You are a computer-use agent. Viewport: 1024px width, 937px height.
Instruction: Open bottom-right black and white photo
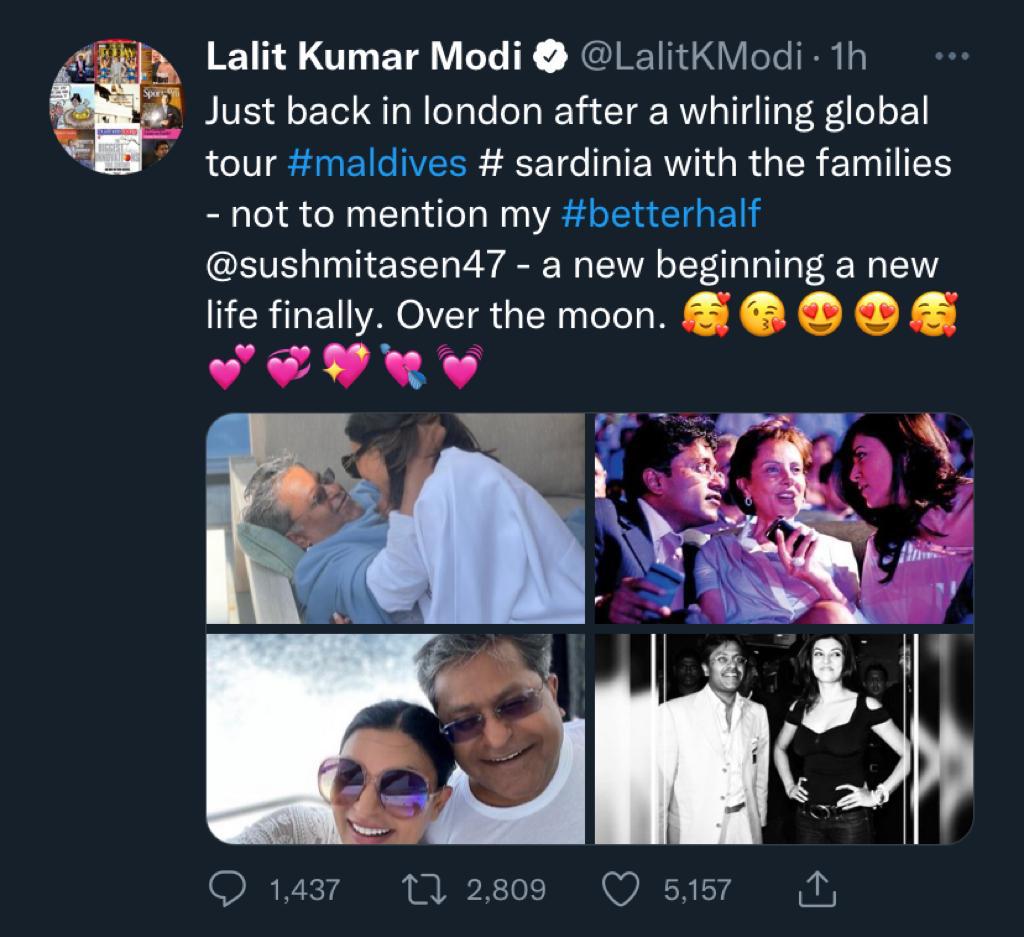(784, 739)
